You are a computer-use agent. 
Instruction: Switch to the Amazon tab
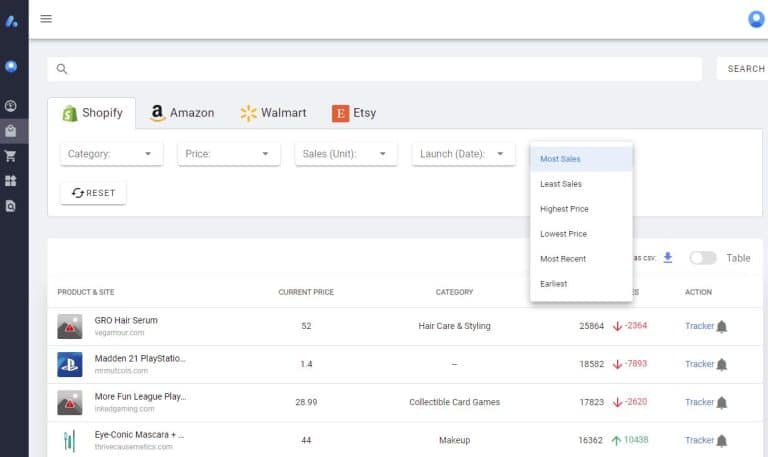click(182, 113)
